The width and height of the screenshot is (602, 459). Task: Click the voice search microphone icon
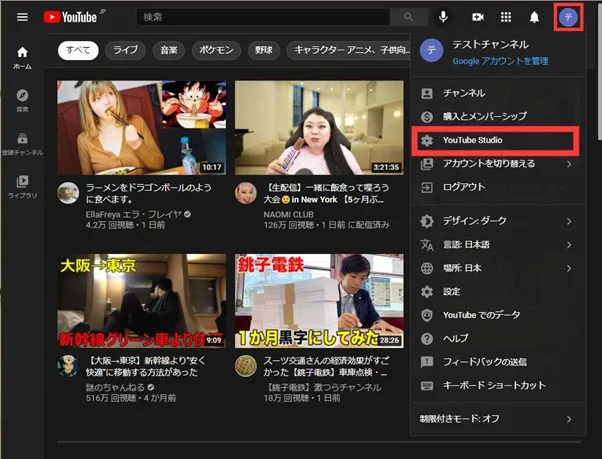click(x=443, y=17)
